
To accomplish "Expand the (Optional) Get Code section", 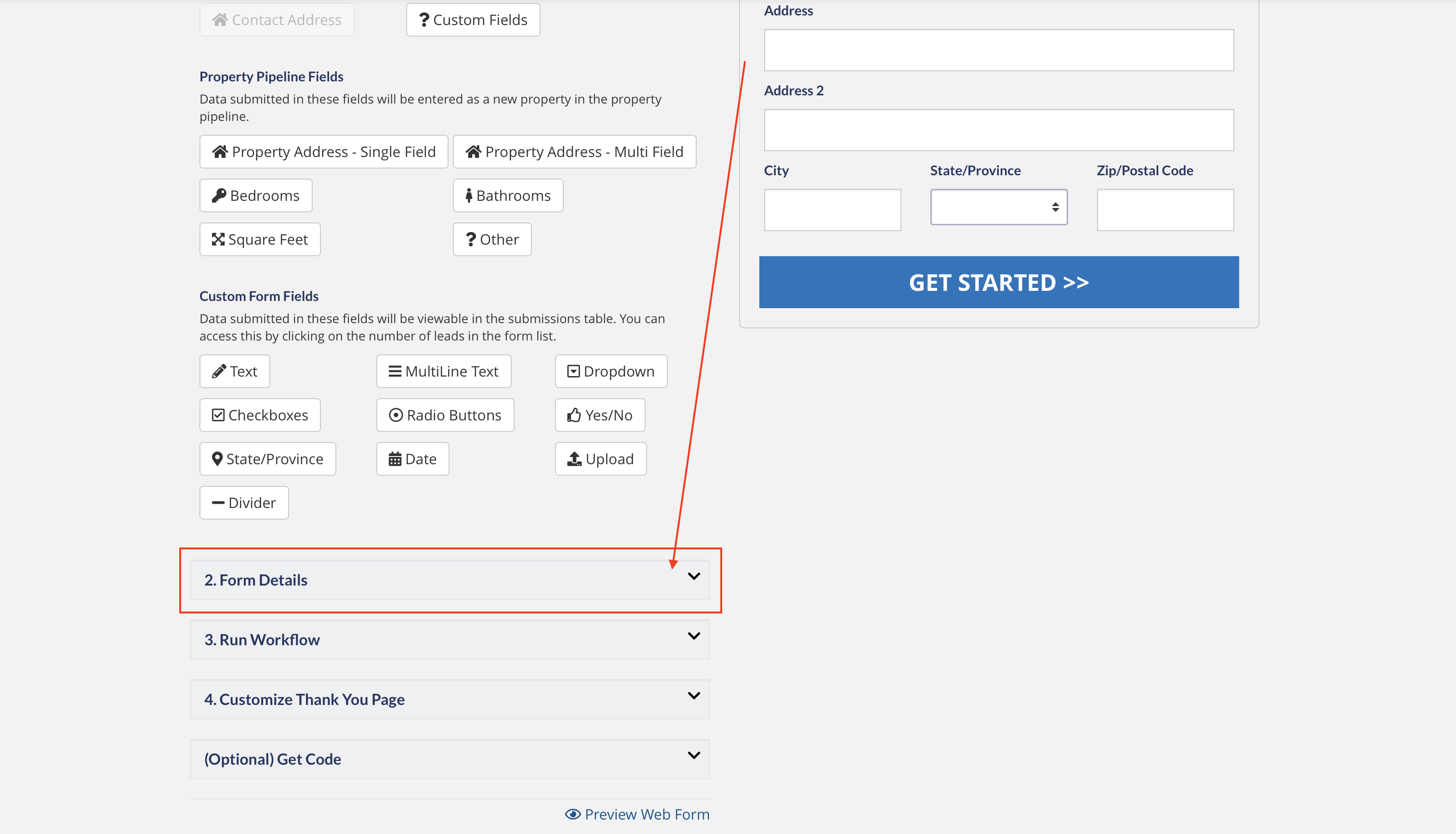I will point(450,759).
